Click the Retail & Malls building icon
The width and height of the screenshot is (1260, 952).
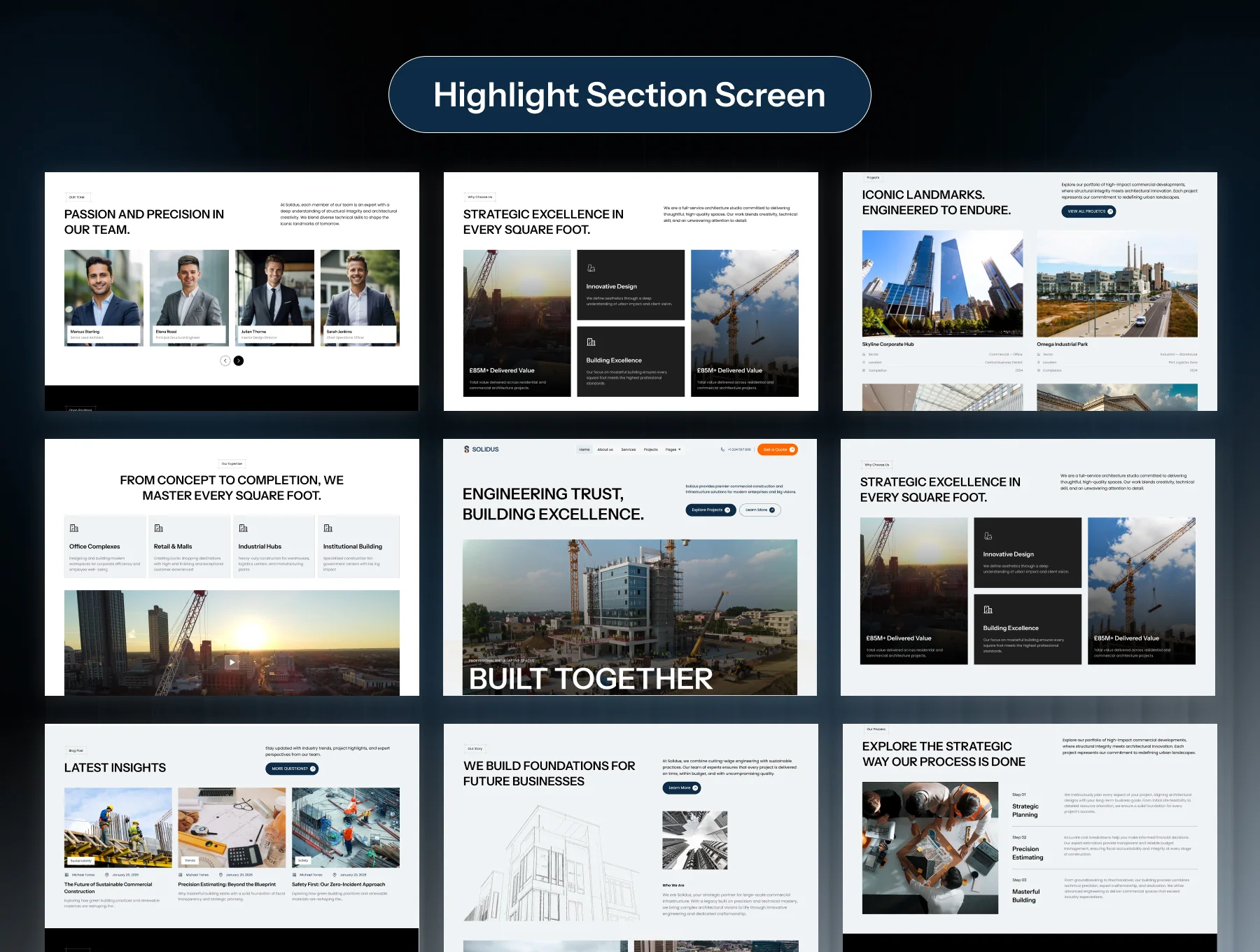[x=159, y=528]
